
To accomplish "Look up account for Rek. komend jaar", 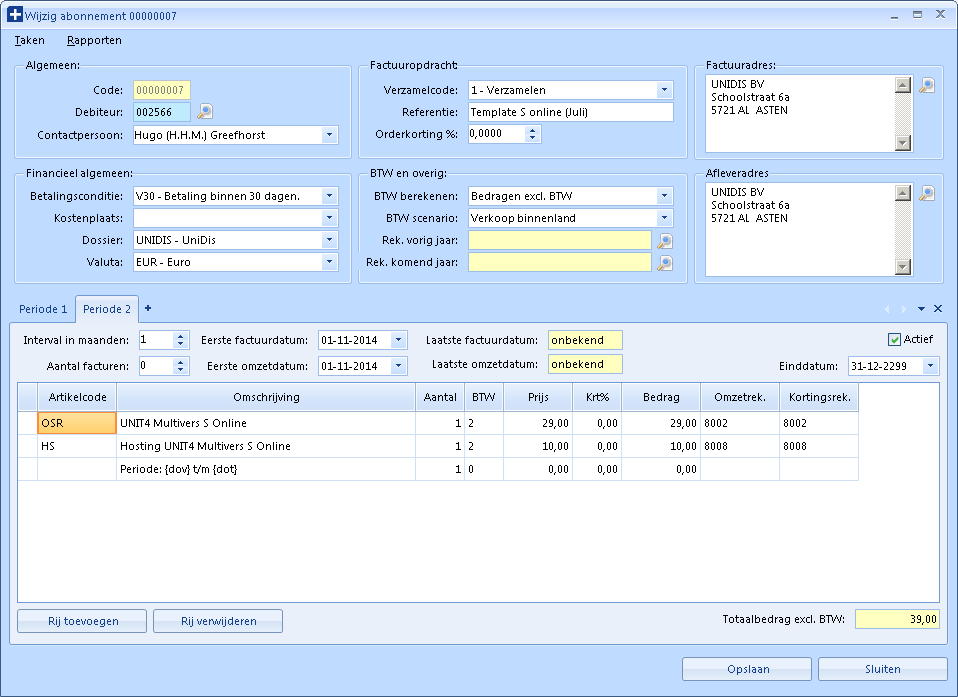I will [665, 263].
